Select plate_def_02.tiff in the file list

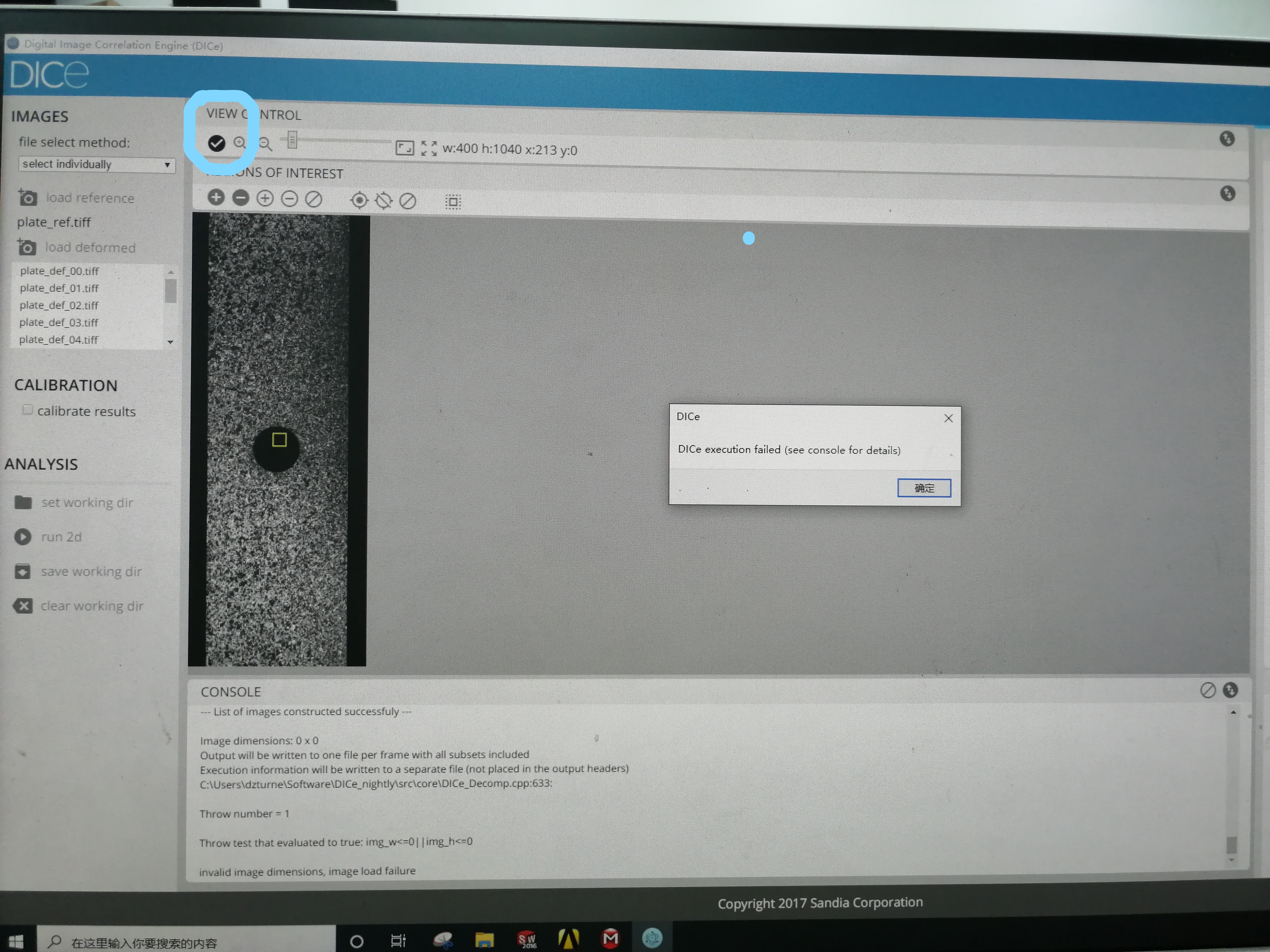click(59, 305)
